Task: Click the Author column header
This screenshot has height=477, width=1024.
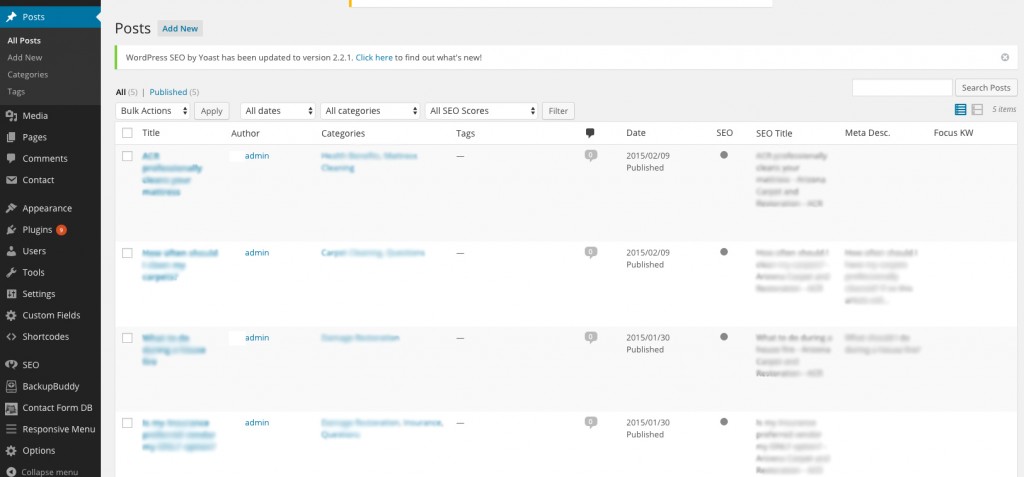Action: tap(245, 133)
